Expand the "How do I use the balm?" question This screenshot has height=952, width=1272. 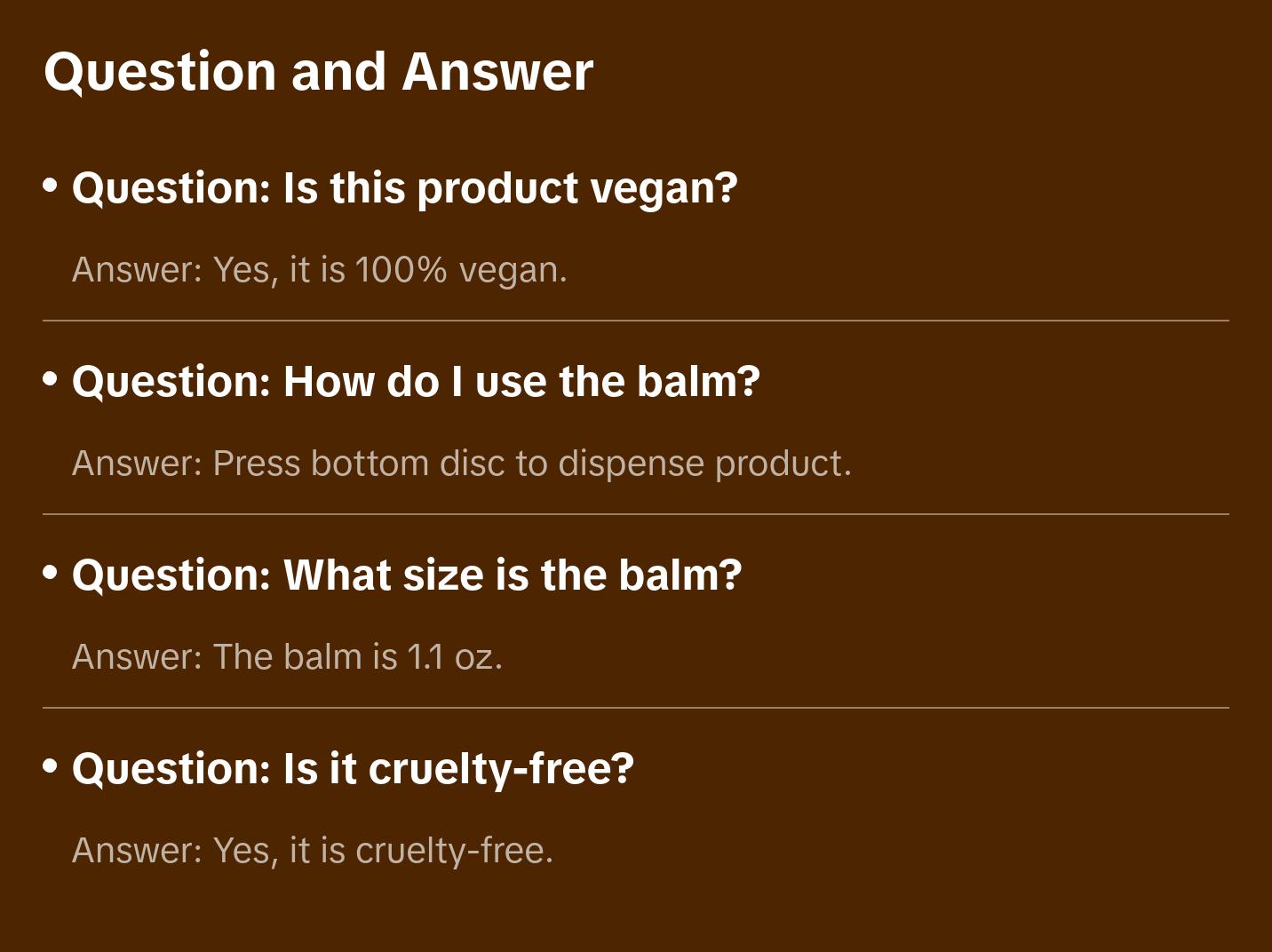click(x=416, y=382)
